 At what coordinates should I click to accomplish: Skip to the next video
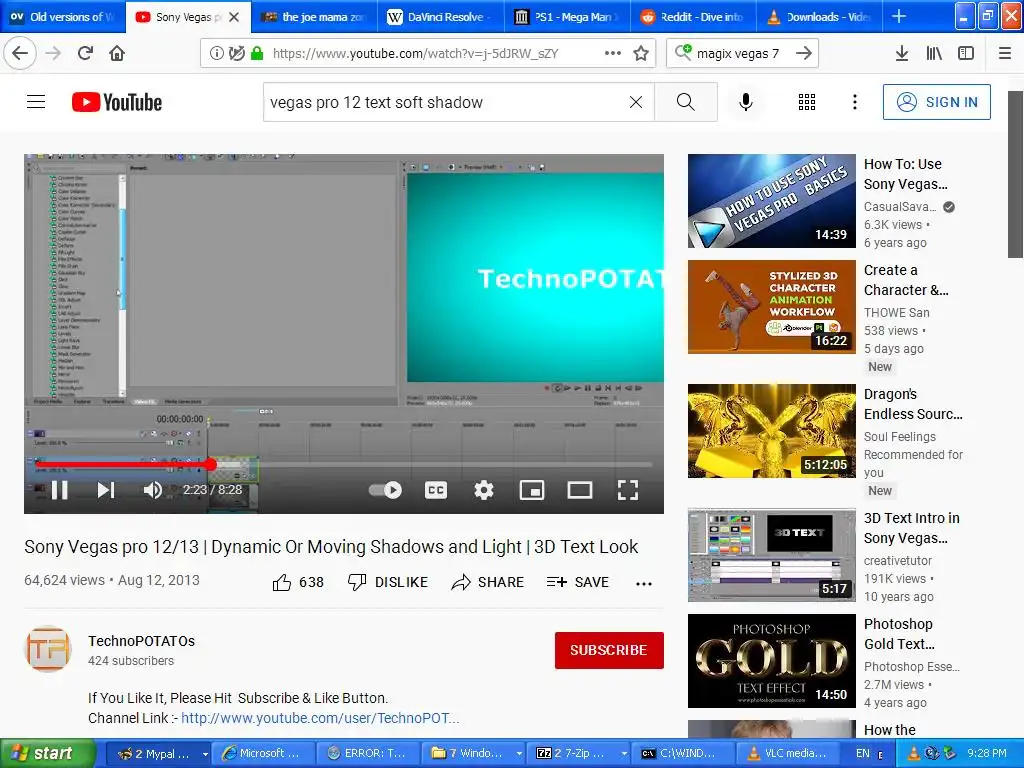(x=106, y=490)
